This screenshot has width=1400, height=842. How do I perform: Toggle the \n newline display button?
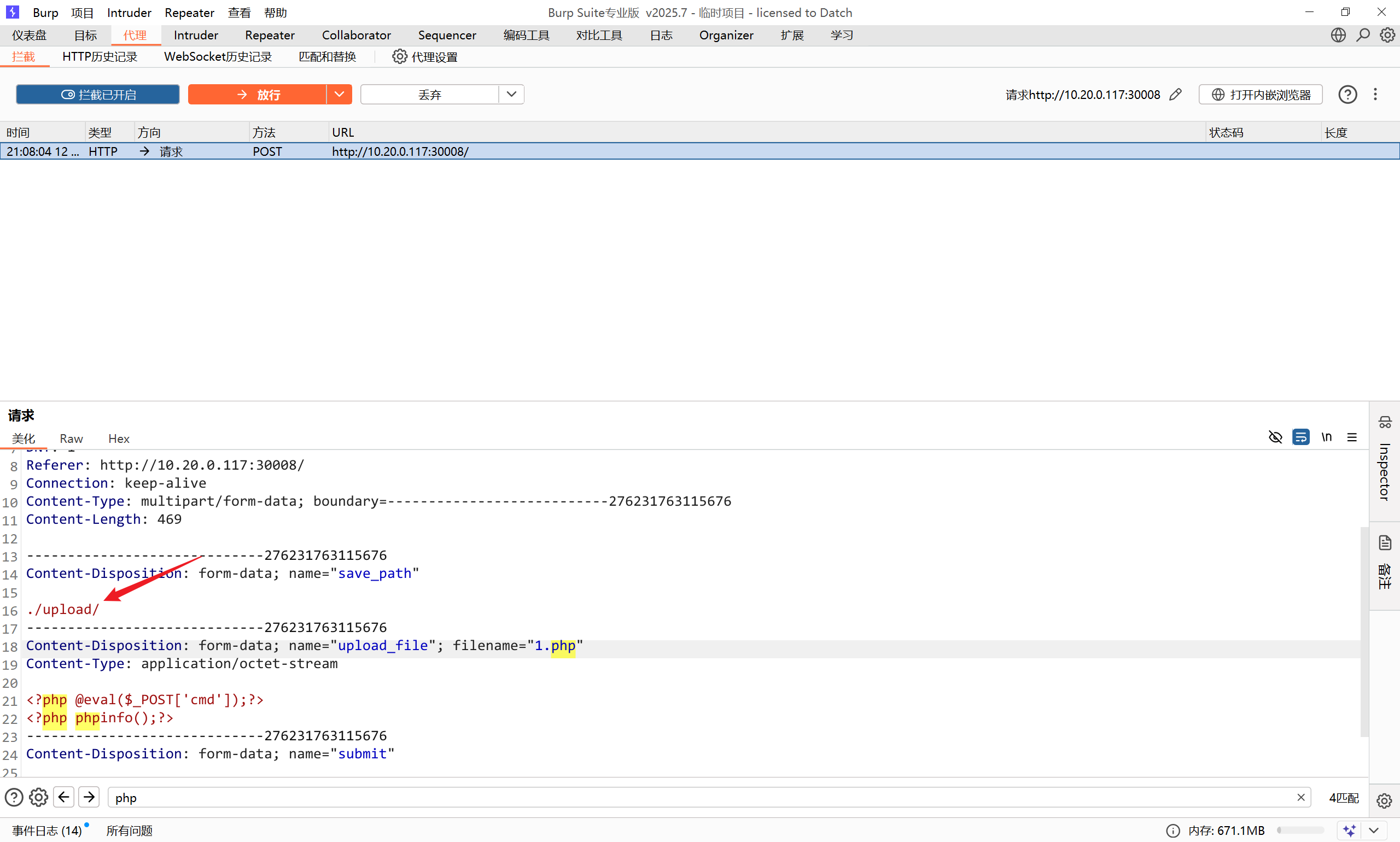1326,437
